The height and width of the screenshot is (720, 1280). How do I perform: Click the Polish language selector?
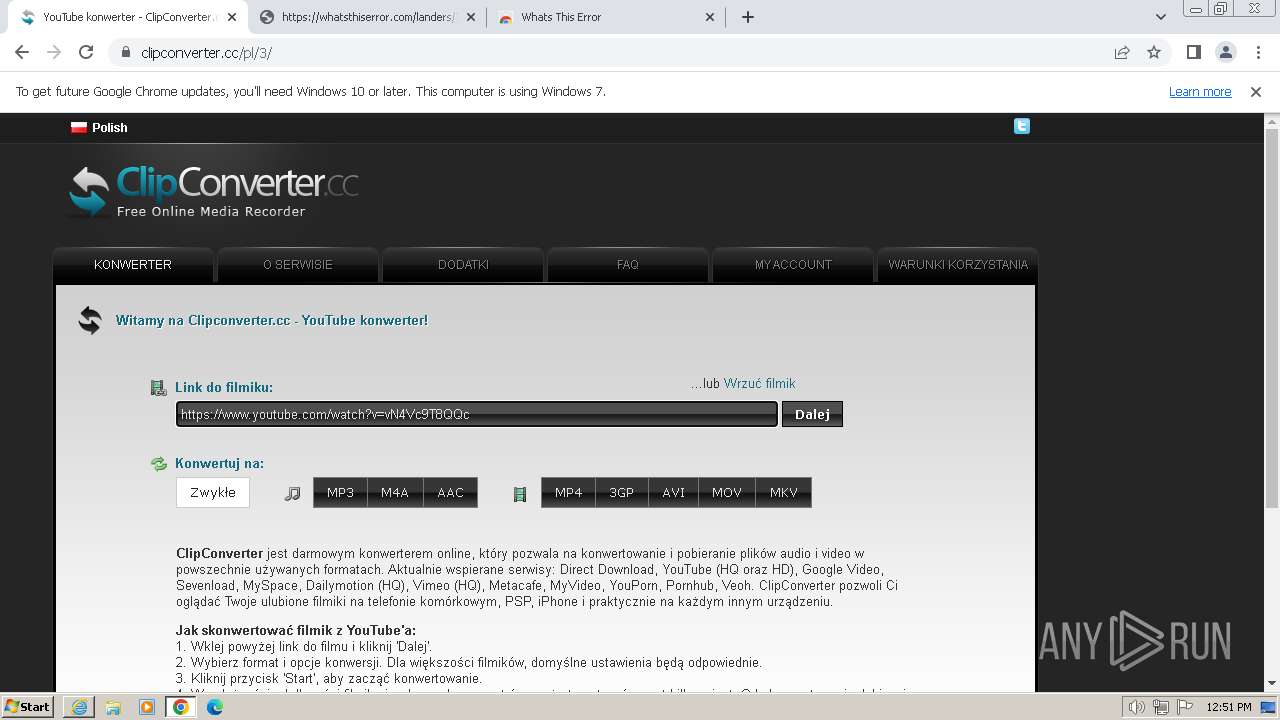(99, 127)
